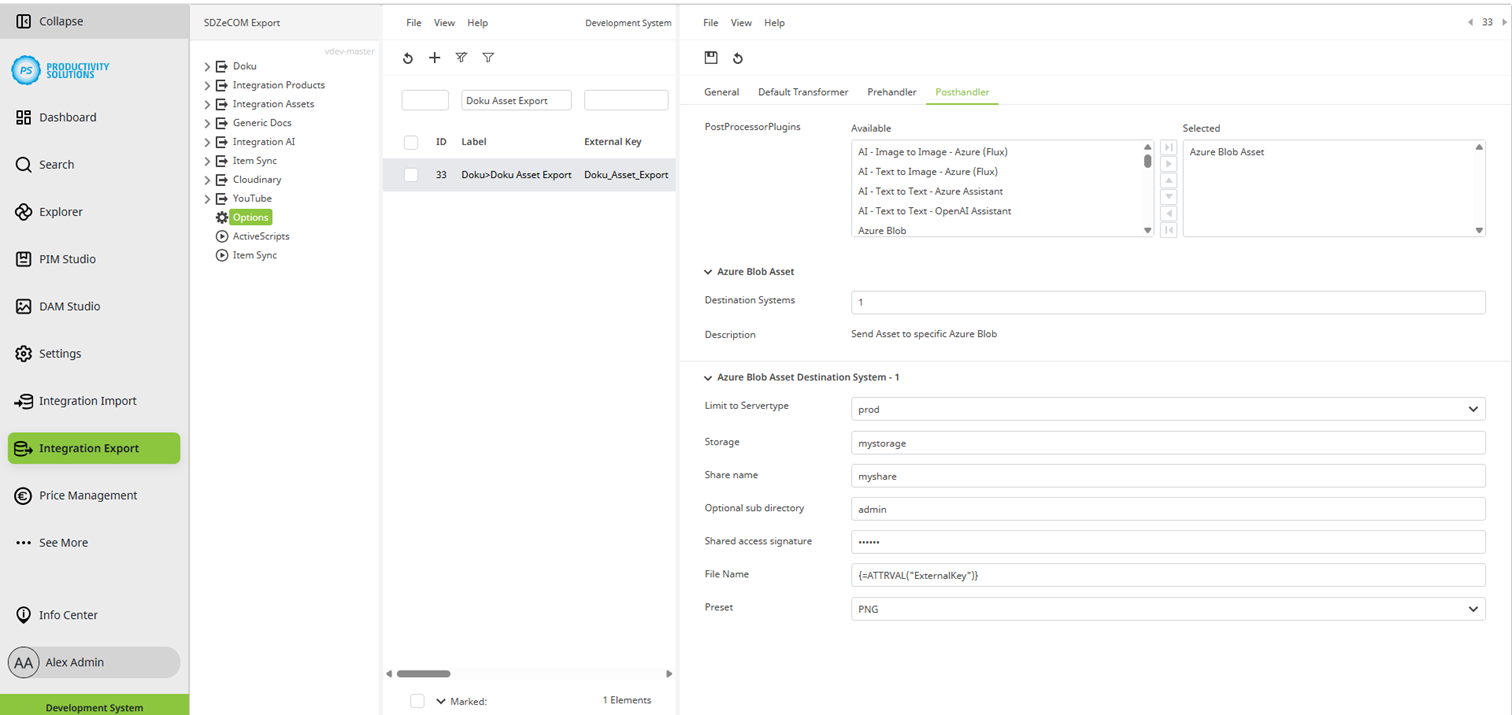The height and width of the screenshot is (715, 1512).
Task: Click the File Name input containing ExternalKey expression
Action: click(1166, 575)
